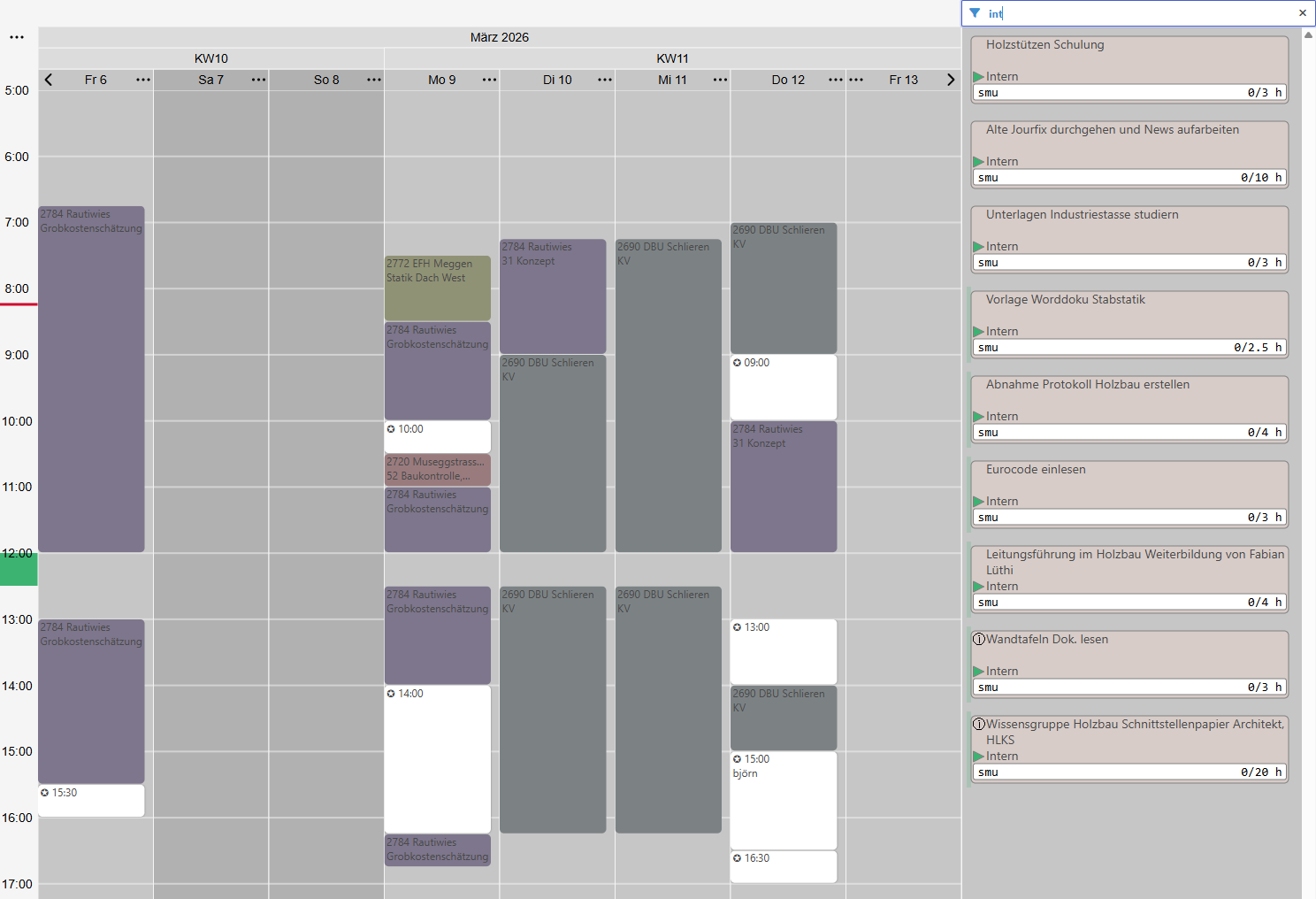Start timer on Holzstützen Schulung task
The width and height of the screenshot is (1316, 899).
pyautogui.click(x=978, y=77)
